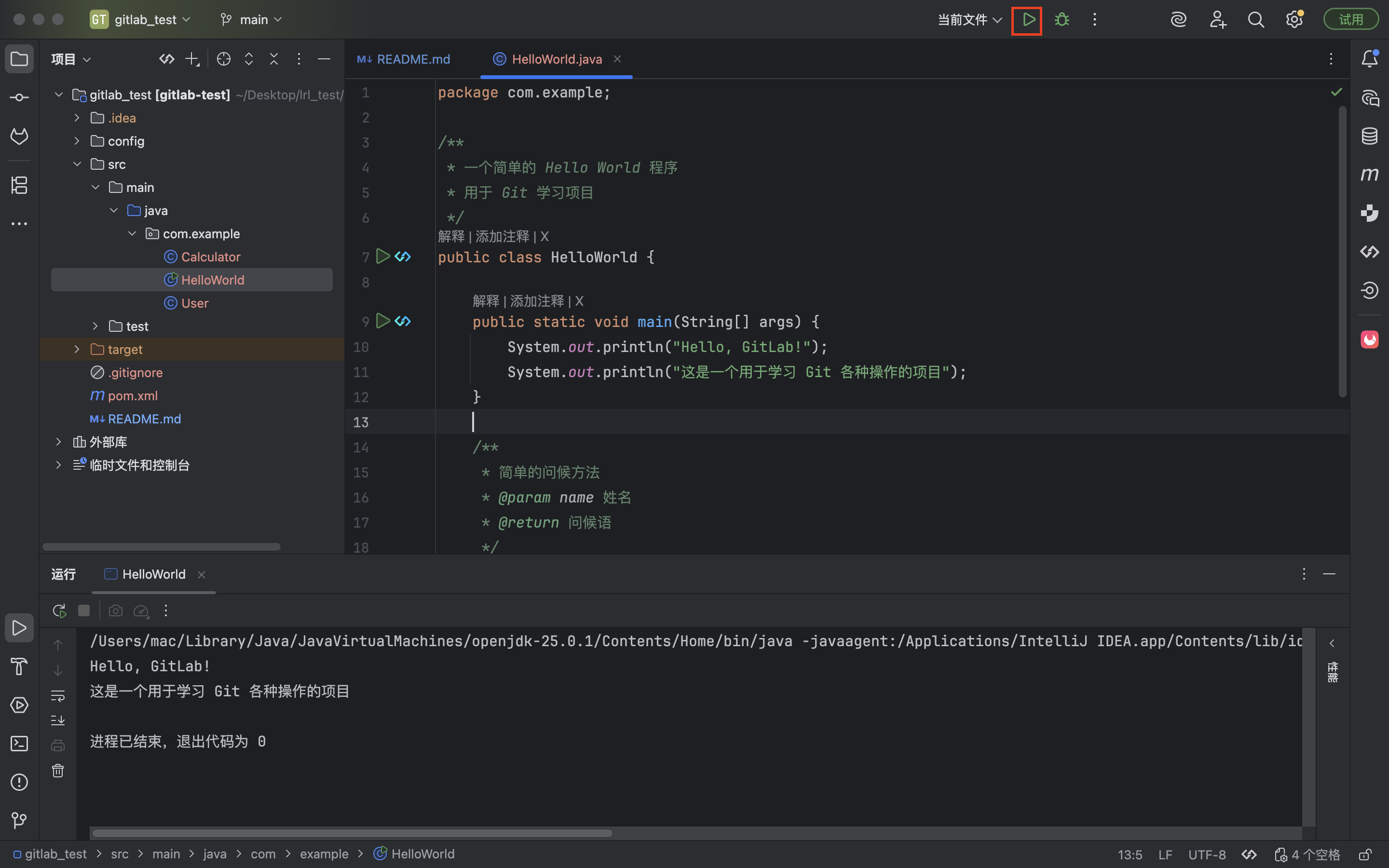Open the Database tool window

1370,136
